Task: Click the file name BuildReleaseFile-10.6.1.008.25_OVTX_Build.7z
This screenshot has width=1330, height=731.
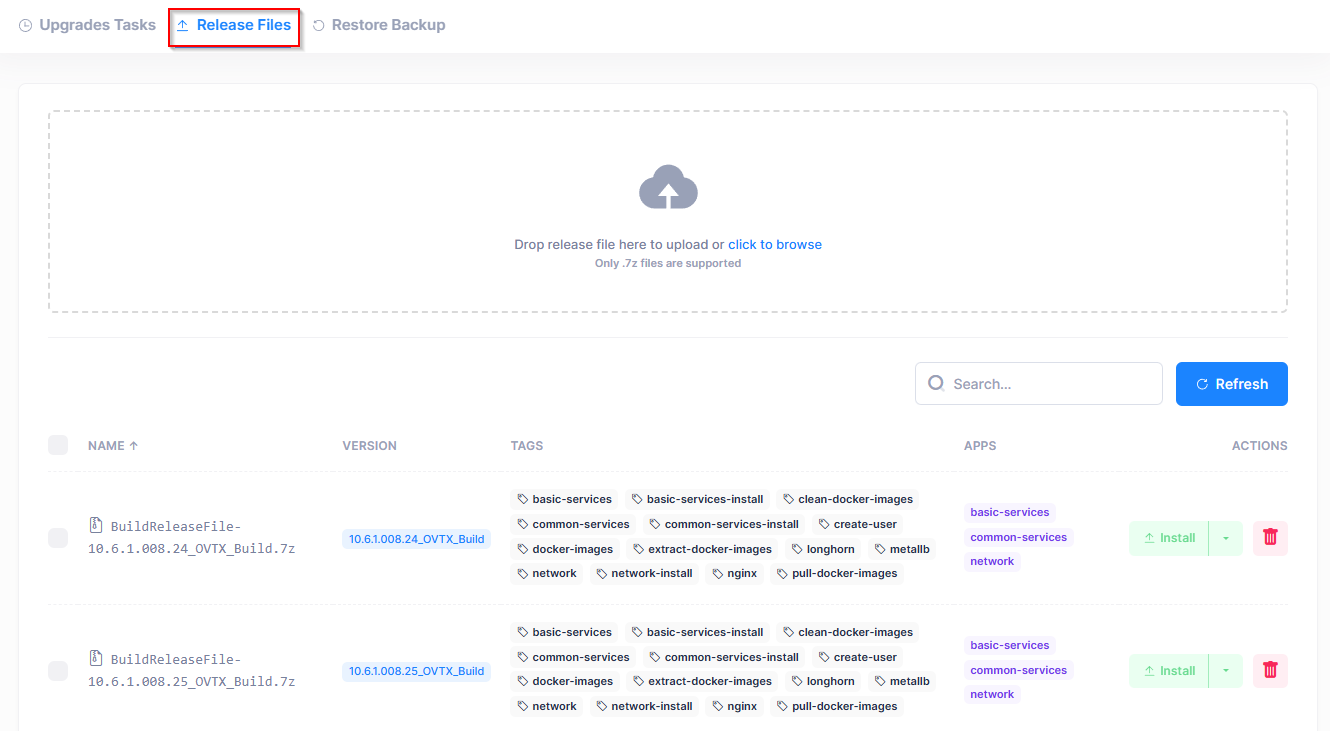Action: pos(192,670)
